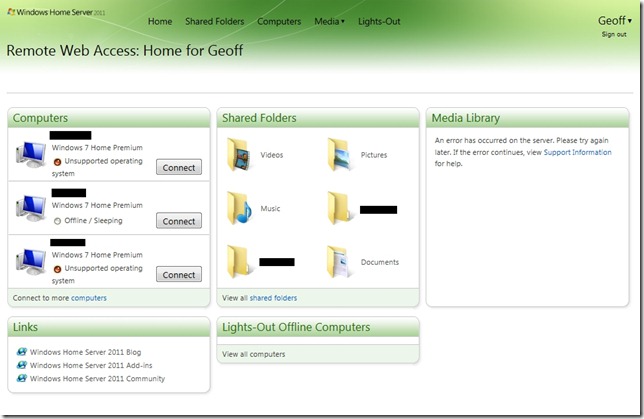This screenshot has width=644, height=419.
Task: Sign out of the Geoff account
Action: tap(613, 34)
